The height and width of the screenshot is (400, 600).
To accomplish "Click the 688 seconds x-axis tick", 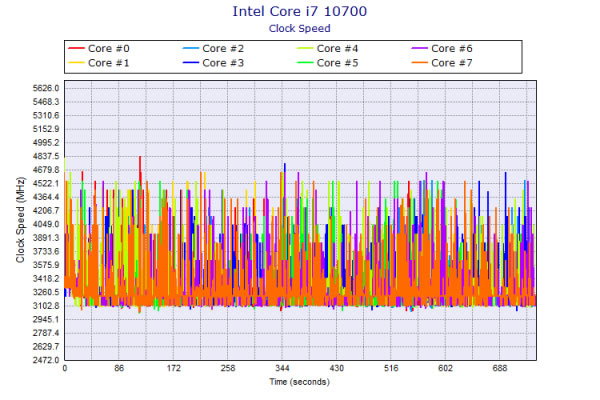I will point(499,368).
